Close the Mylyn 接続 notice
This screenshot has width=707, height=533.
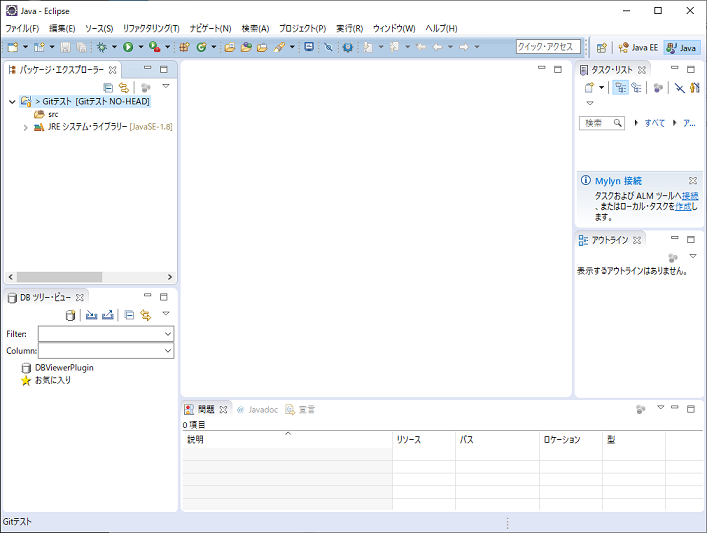coord(693,180)
